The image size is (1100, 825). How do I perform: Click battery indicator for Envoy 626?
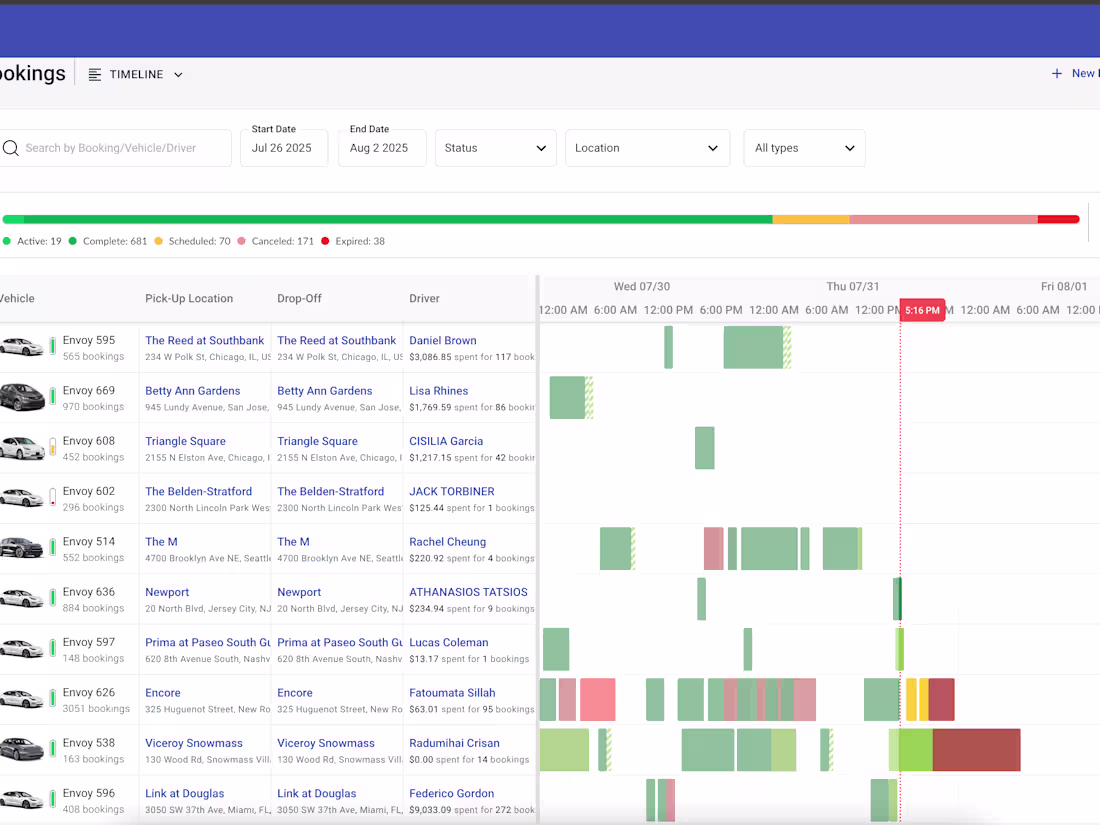pyautogui.click(x=53, y=699)
